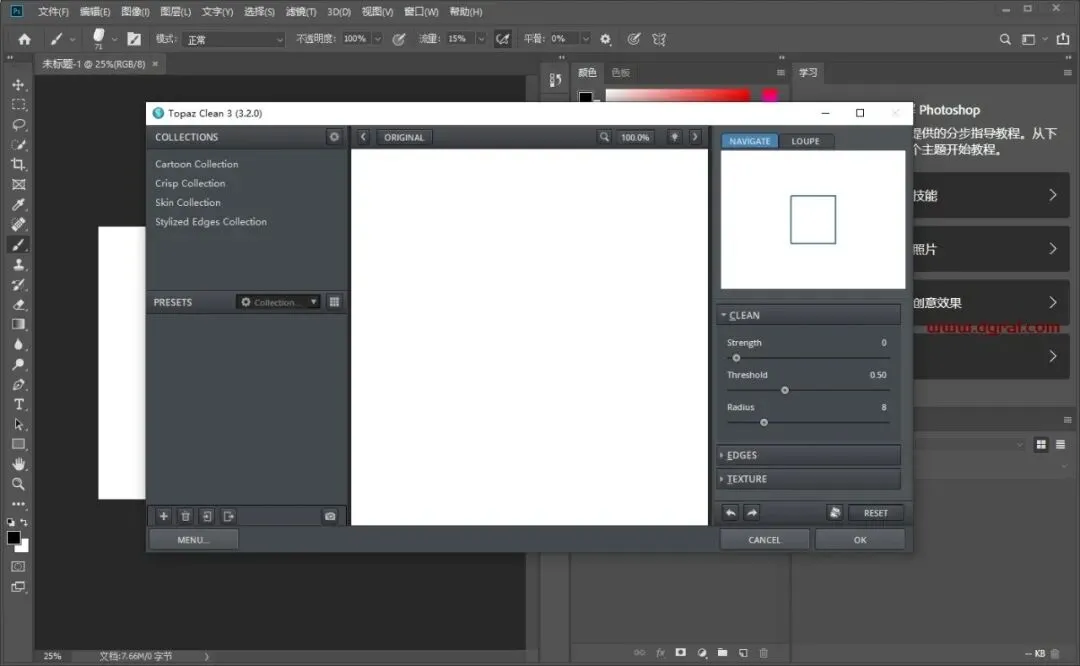
Task: Select the Horizontal Type tool
Action: (x=19, y=404)
